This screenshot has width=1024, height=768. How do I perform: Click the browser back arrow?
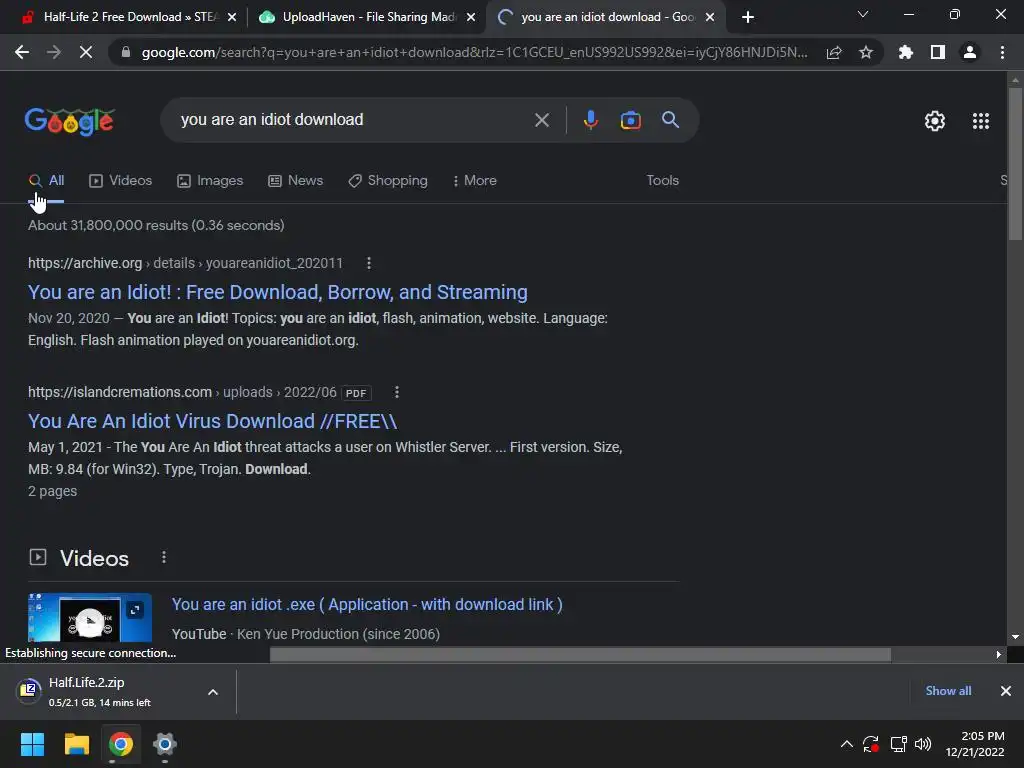coord(22,52)
